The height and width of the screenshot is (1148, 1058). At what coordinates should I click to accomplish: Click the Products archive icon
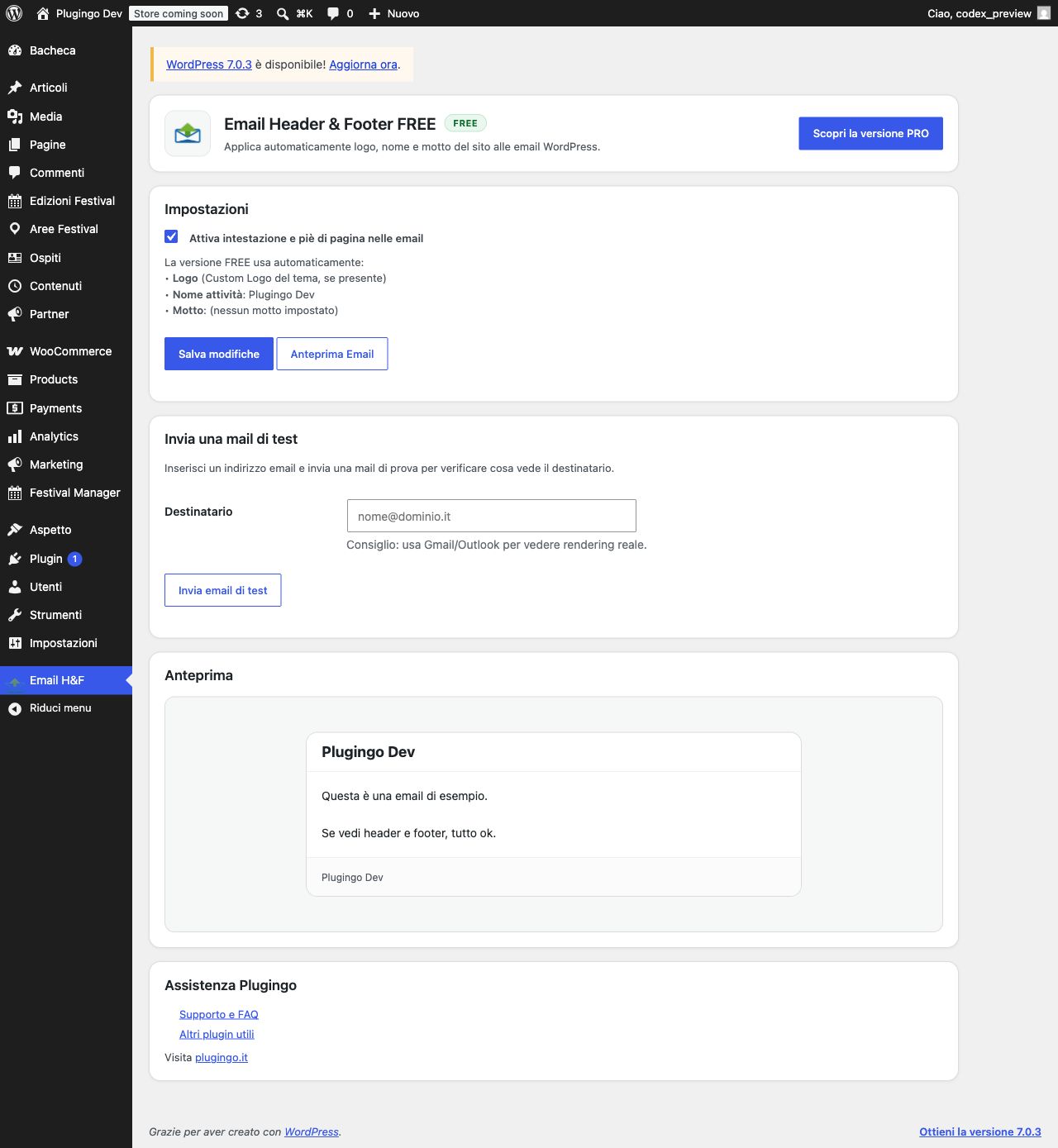coord(15,379)
